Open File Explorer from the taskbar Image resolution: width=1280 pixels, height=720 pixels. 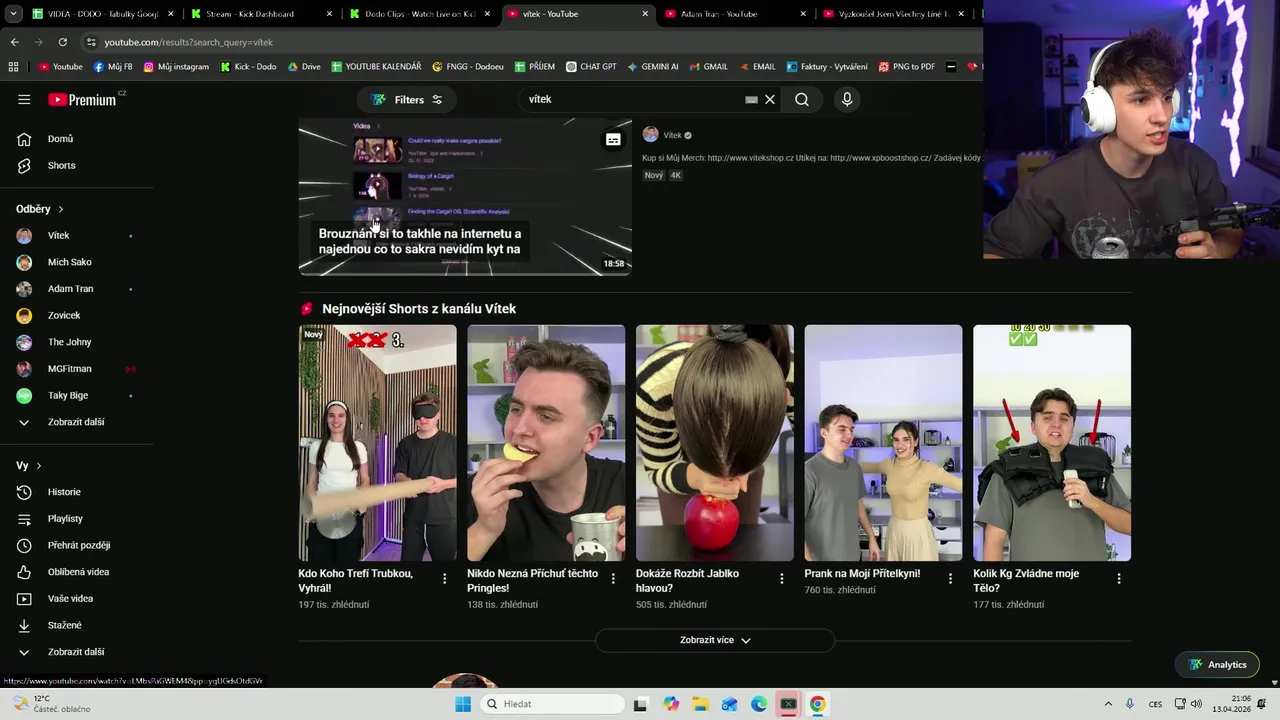click(700, 704)
